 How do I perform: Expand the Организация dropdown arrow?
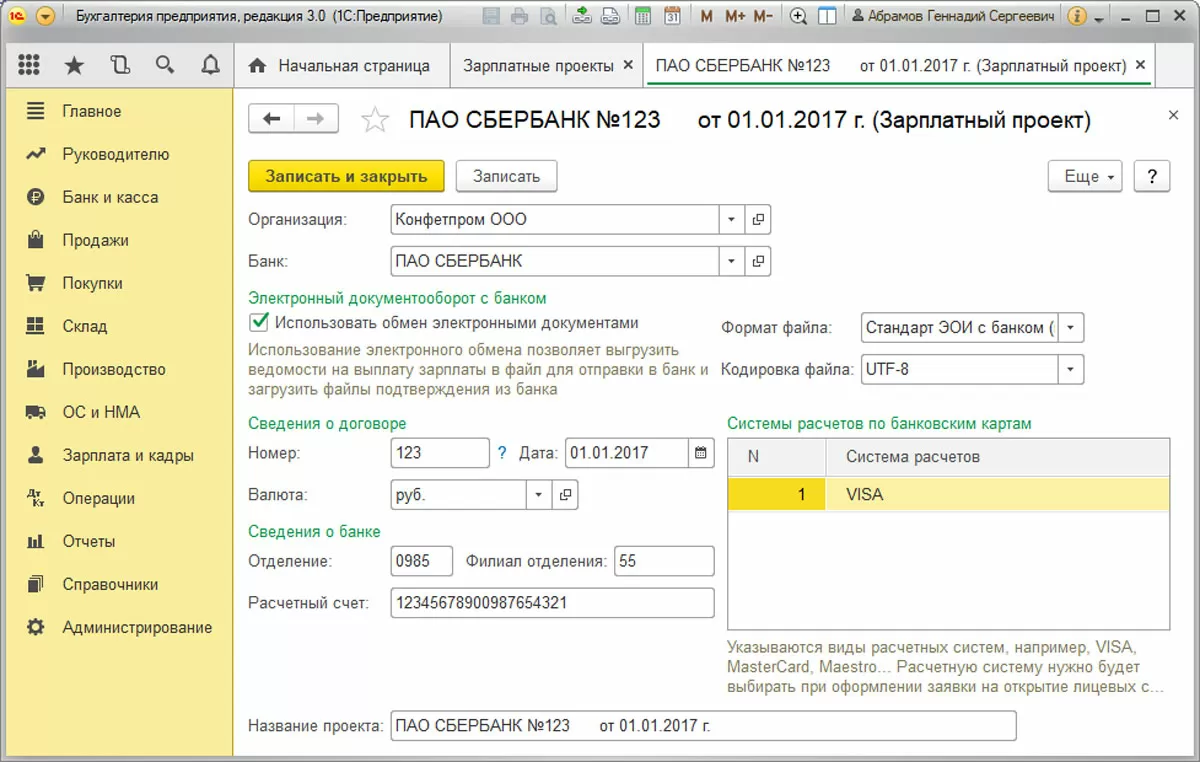(731, 219)
